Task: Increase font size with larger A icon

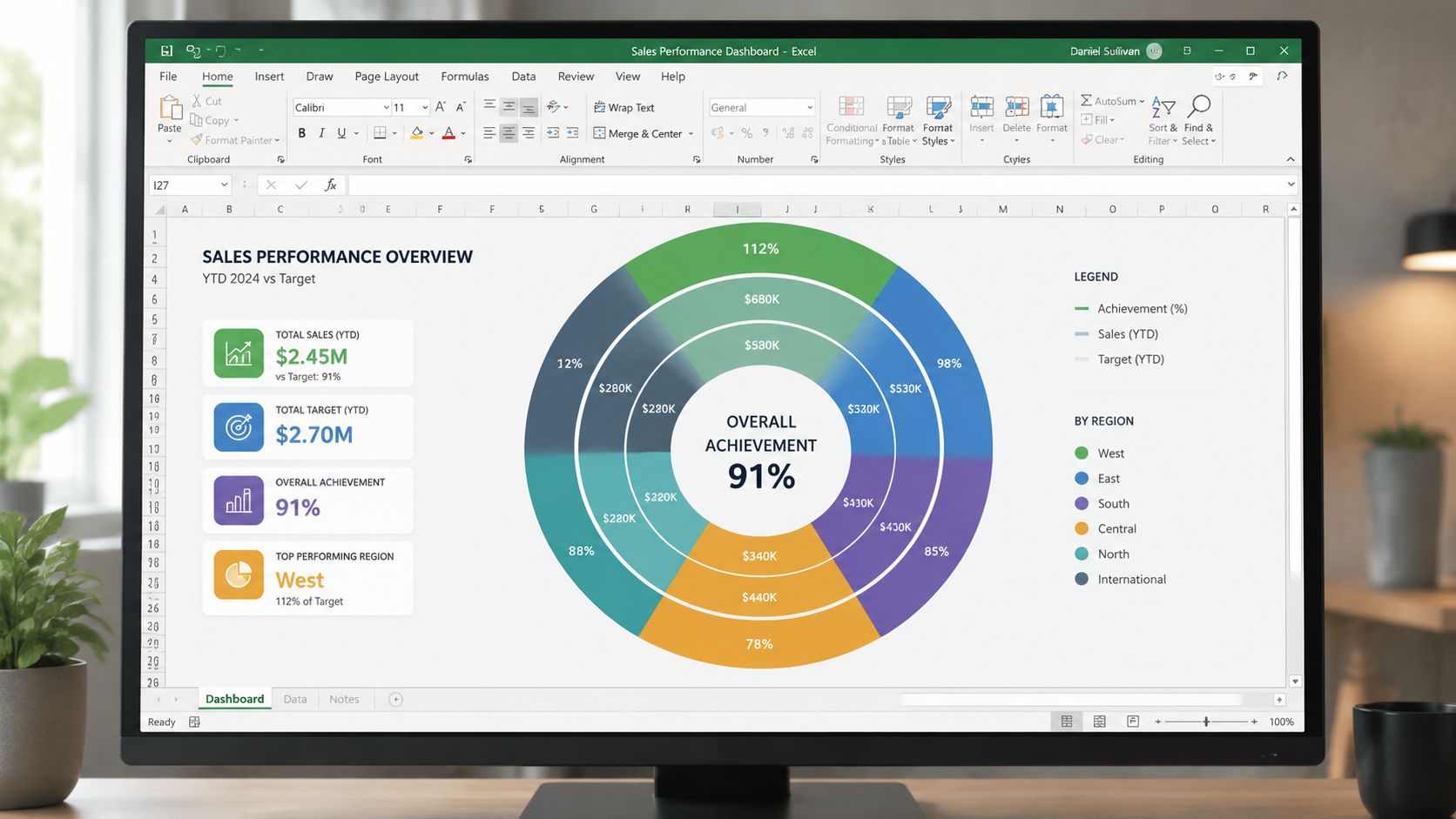Action: [x=441, y=107]
